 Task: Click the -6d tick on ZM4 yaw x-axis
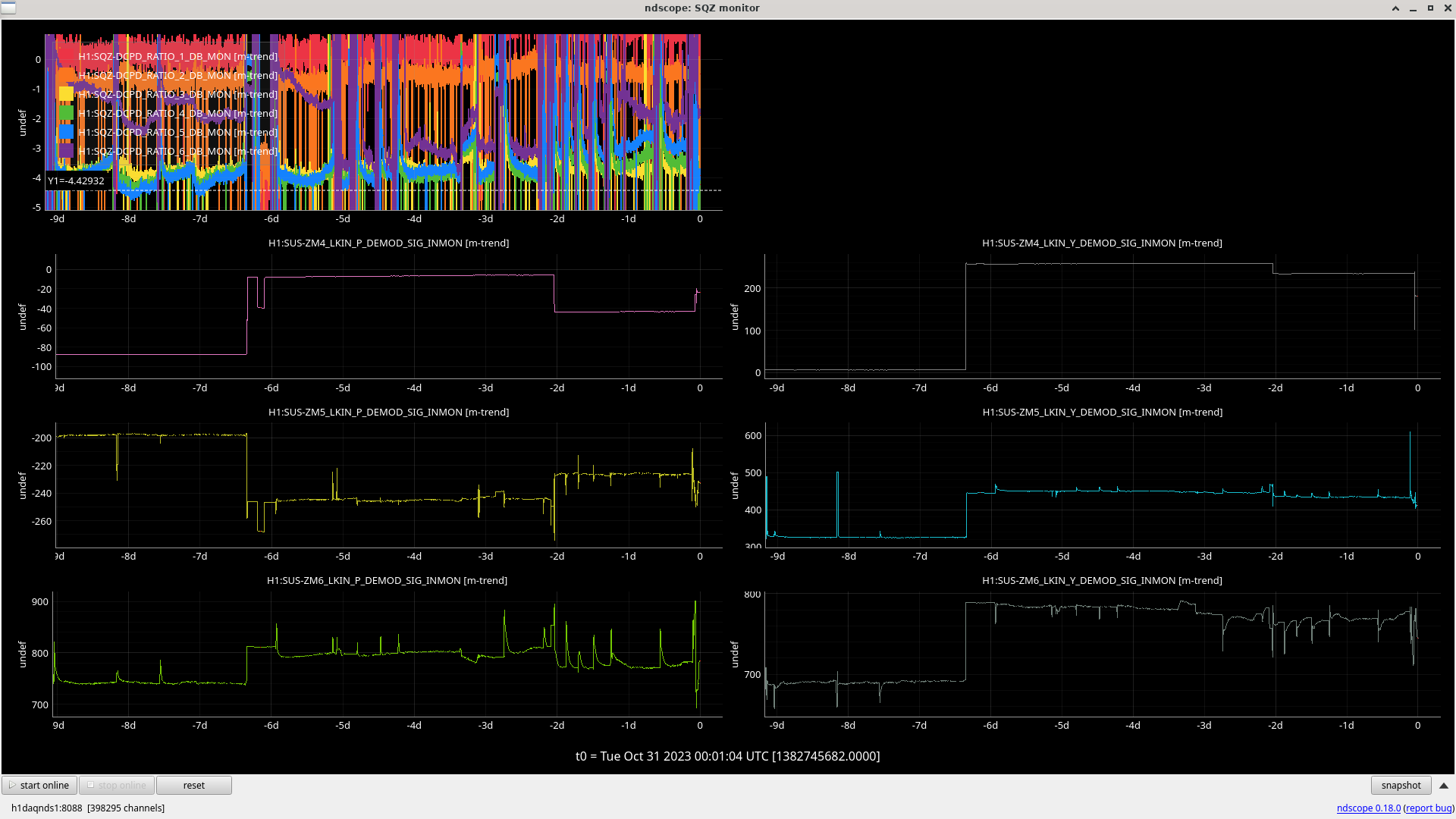tap(990, 388)
